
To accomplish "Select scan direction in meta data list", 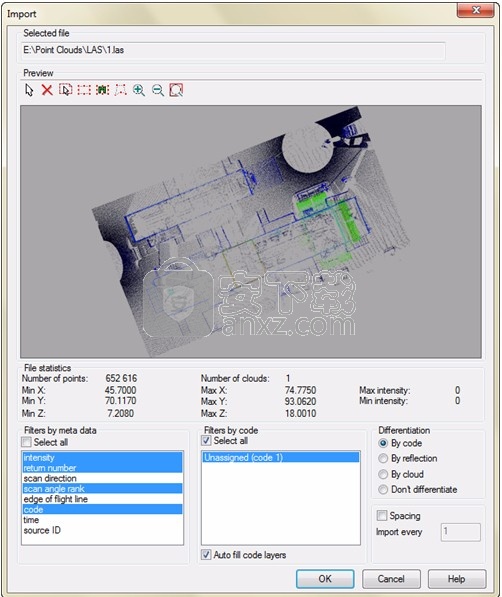I will 102,478.
